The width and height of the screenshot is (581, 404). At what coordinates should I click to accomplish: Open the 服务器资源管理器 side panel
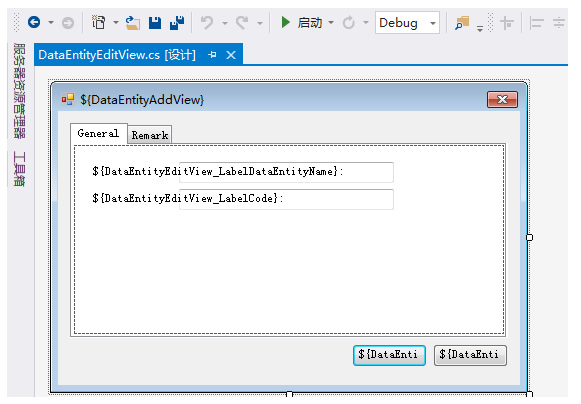(19, 91)
